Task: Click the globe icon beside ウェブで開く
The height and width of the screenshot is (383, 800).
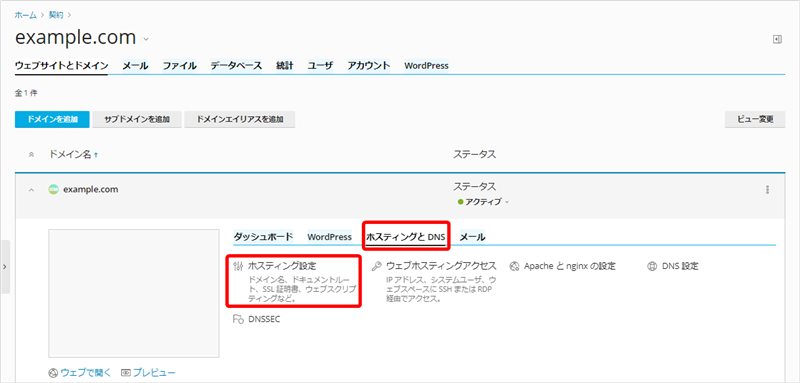Action: pos(53,373)
